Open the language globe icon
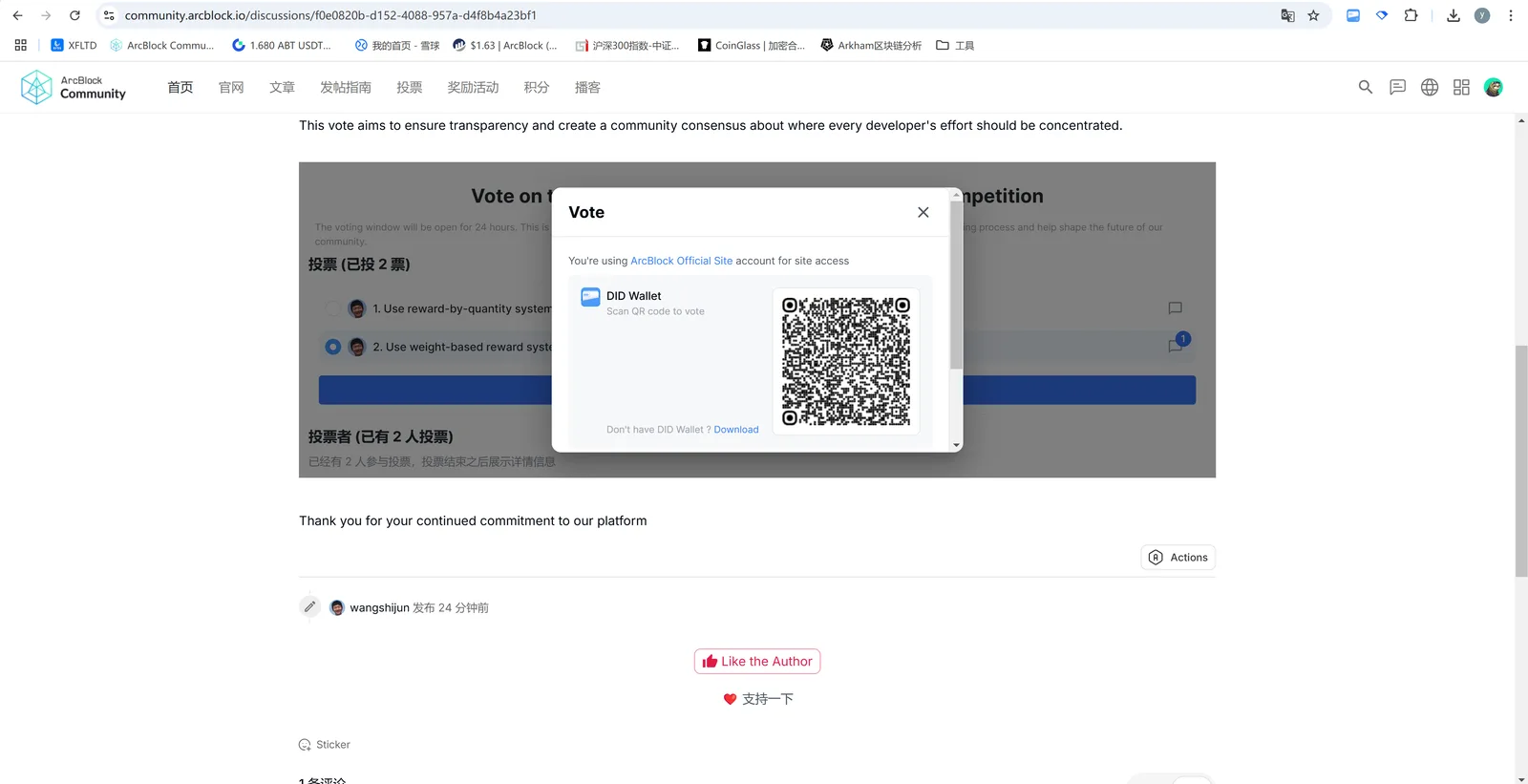The height and width of the screenshot is (784, 1528). (1430, 87)
